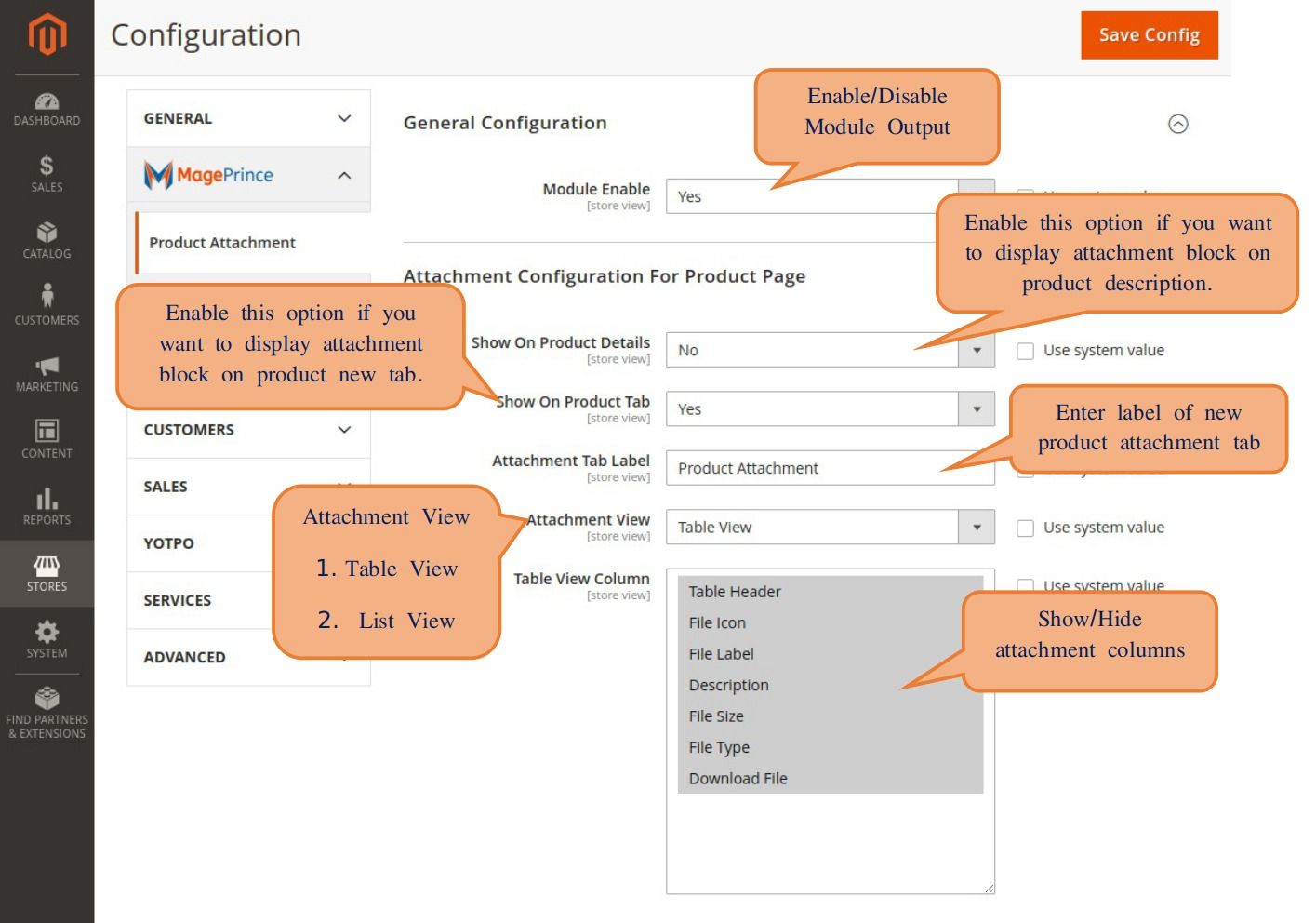Viewport: 1316px width, 923px height.
Task: Click the Magento logo icon
Action: tap(47, 34)
